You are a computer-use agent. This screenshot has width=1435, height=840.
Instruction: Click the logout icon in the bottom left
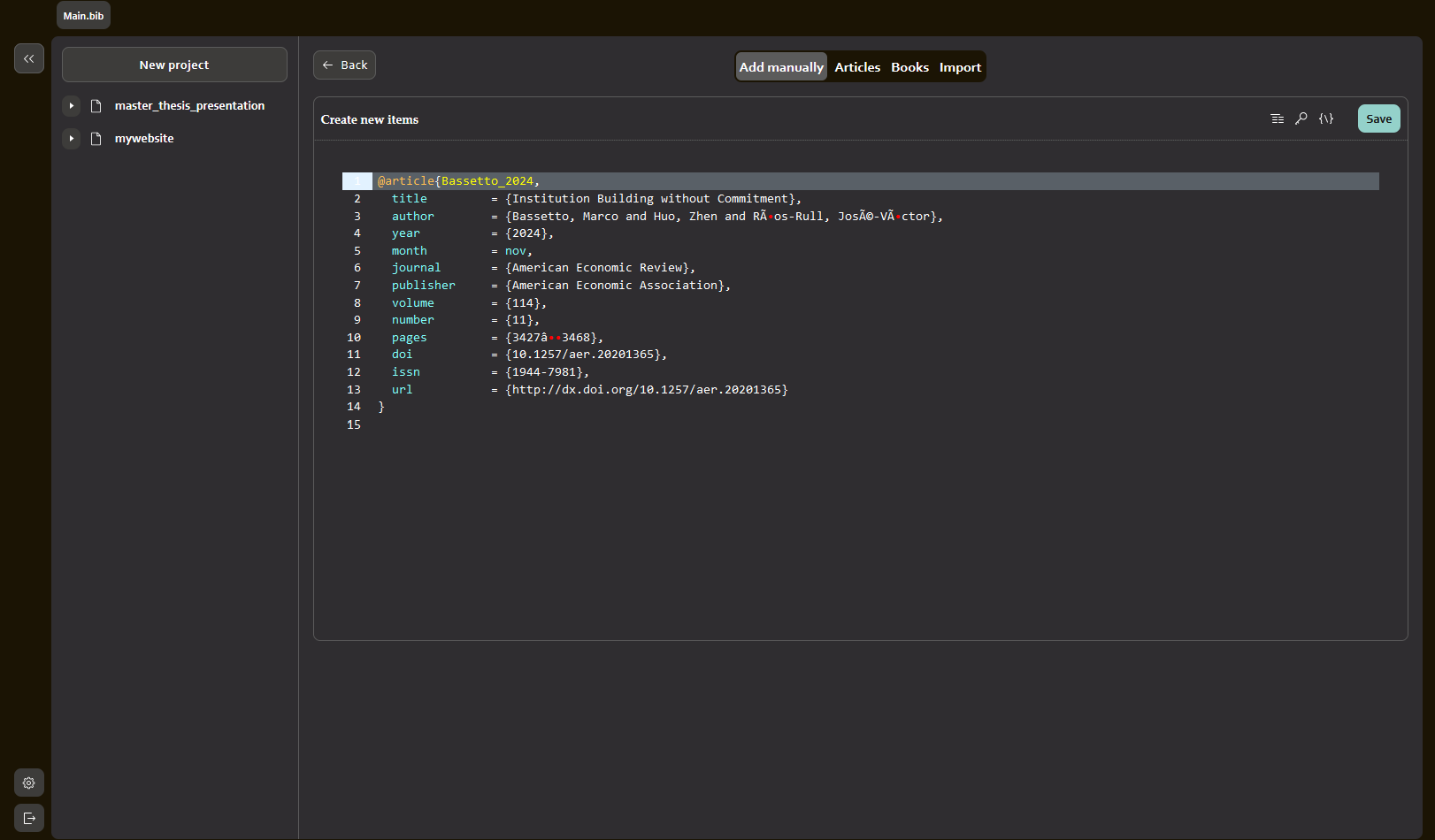pyautogui.click(x=29, y=818)
